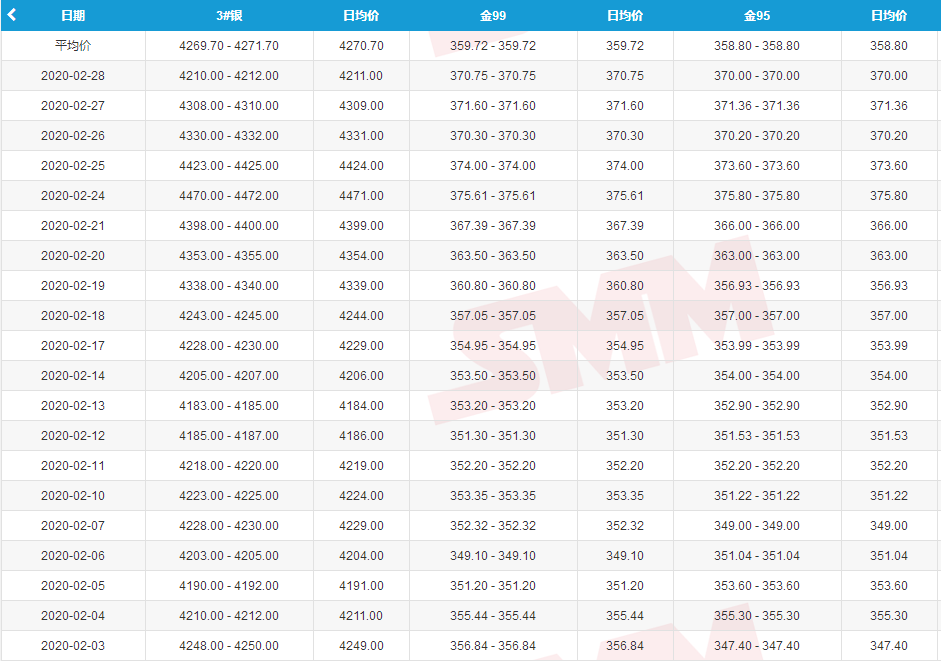
Task: Click the 2020-02-03 date cell
Action: (73, 646)
